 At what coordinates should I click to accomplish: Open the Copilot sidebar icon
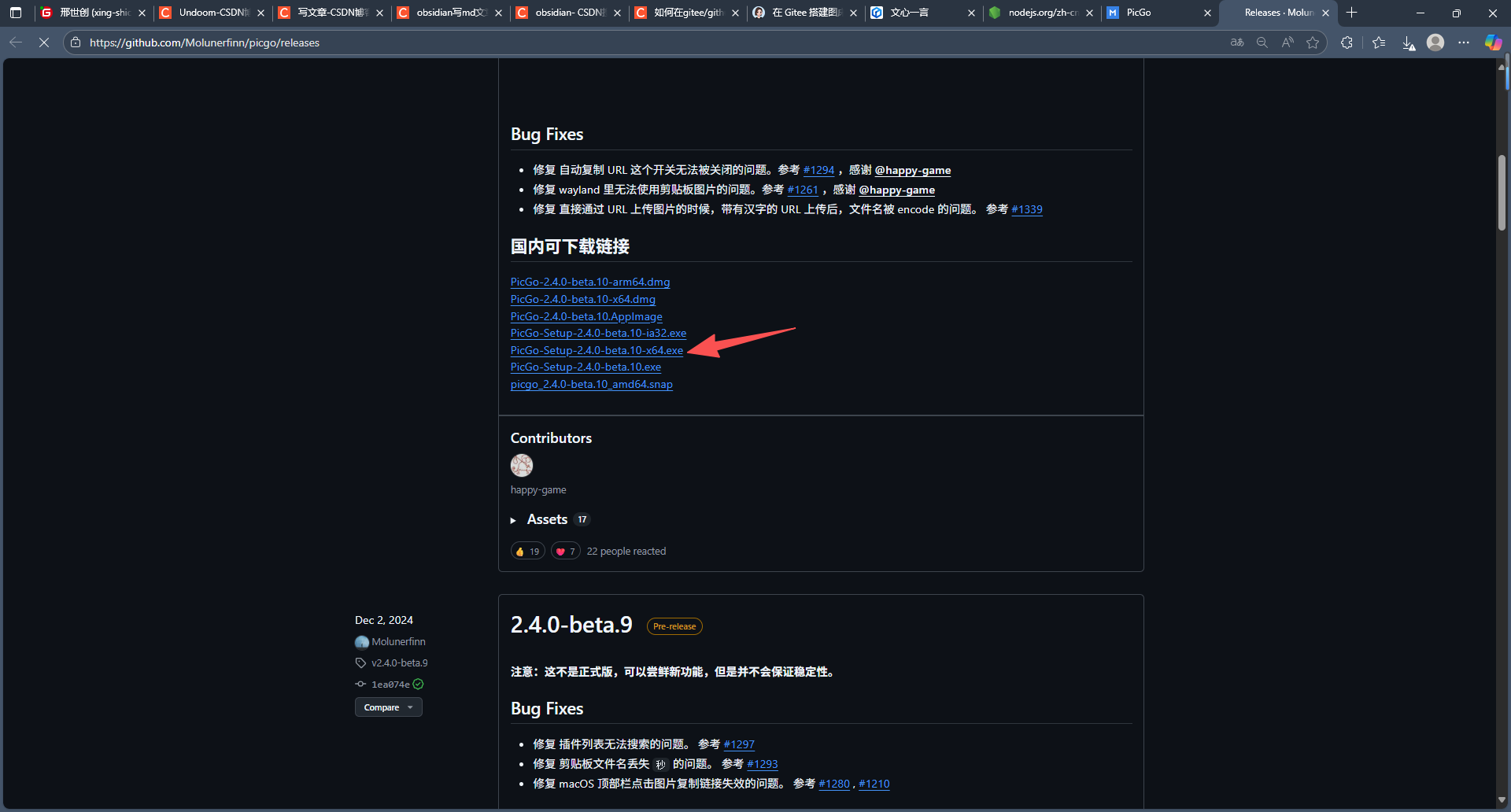click(x=1493, y=42)
